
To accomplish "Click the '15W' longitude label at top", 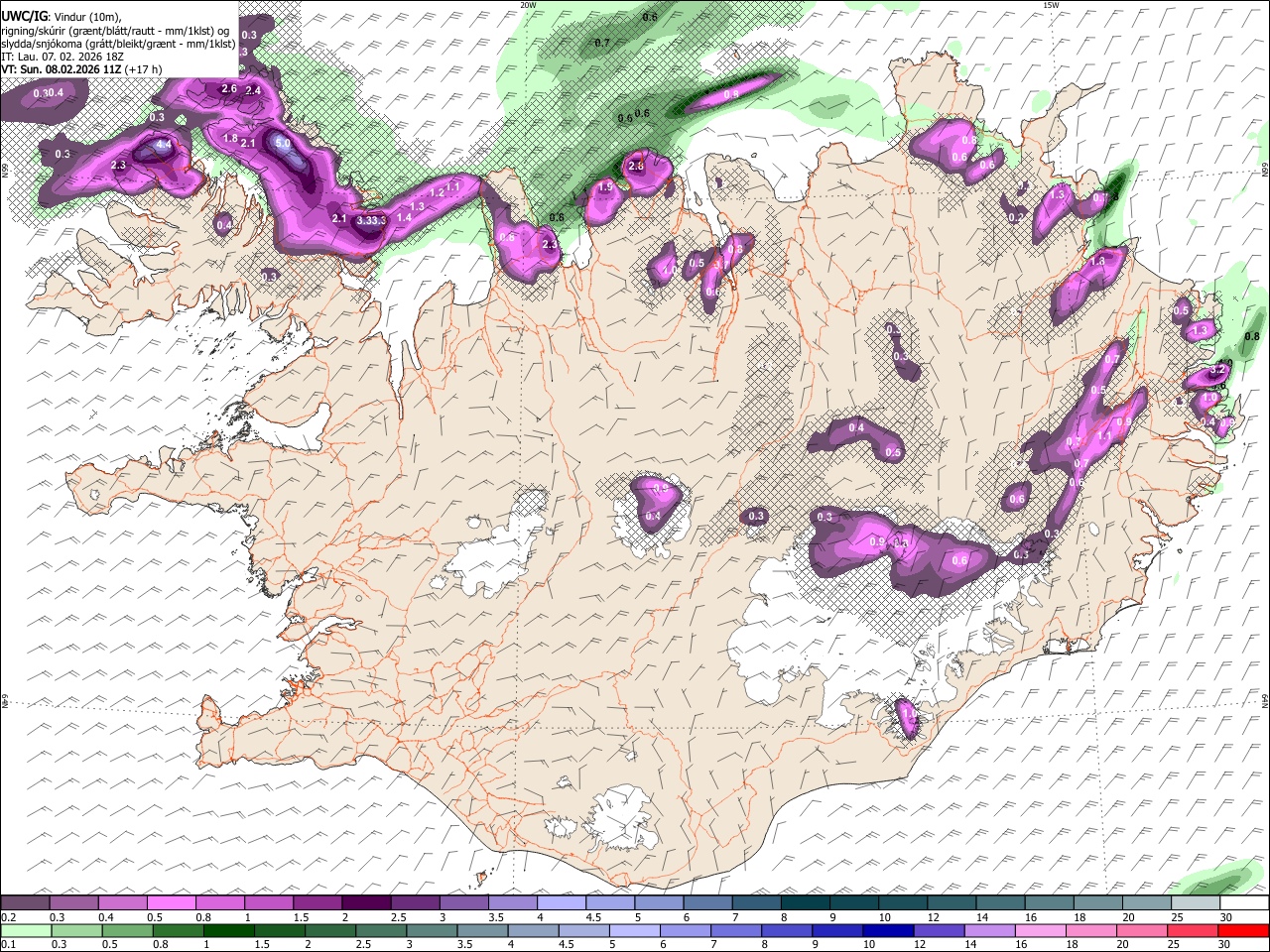I will pyautogui.click(x=1051, y=5).
